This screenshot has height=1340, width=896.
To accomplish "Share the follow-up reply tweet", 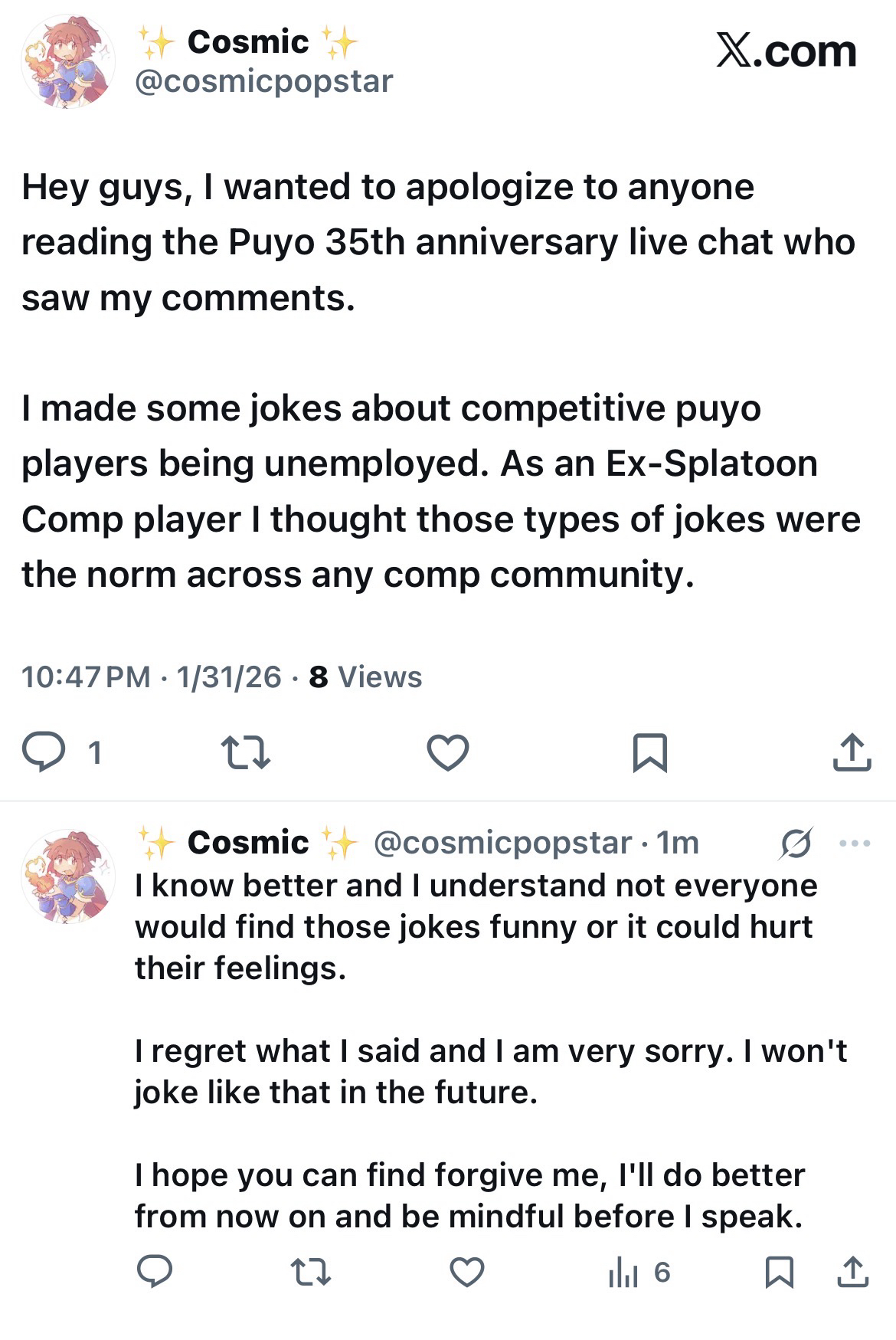I will (852, 1273).
